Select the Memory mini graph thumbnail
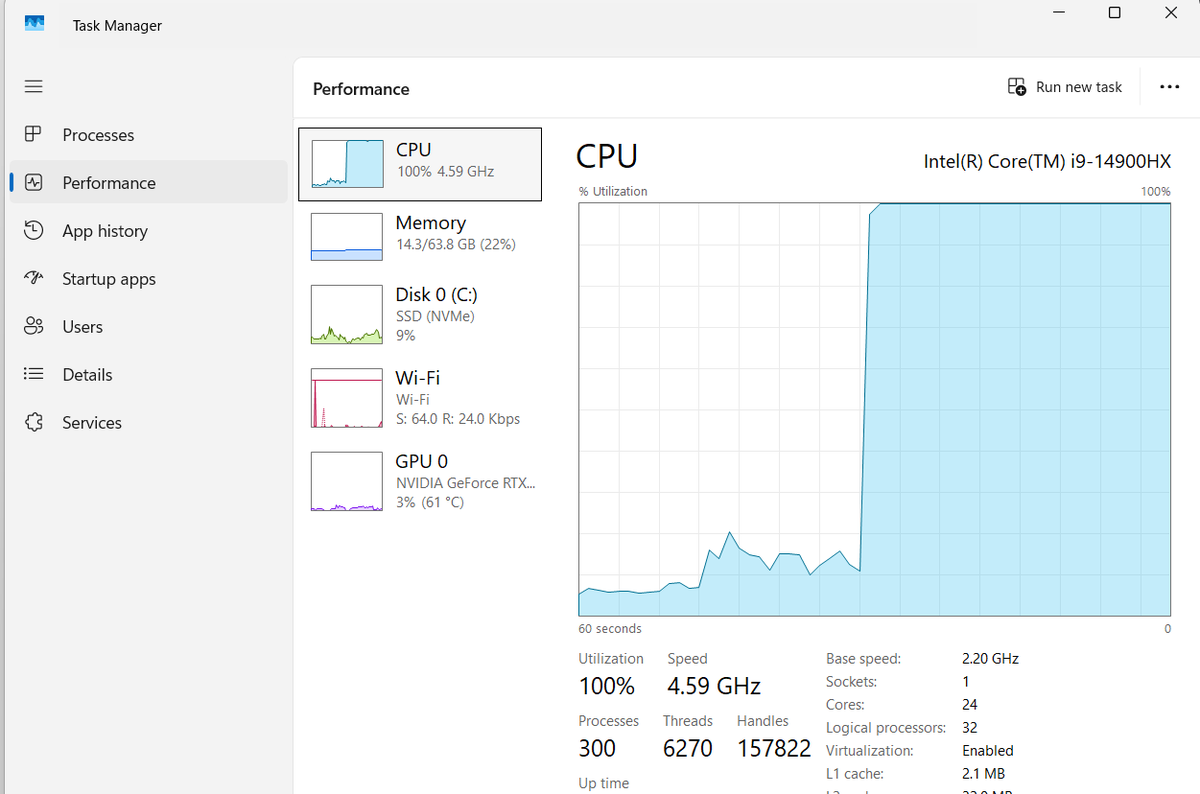Viewport: 1200px width, 794px height. coord(347,236)
